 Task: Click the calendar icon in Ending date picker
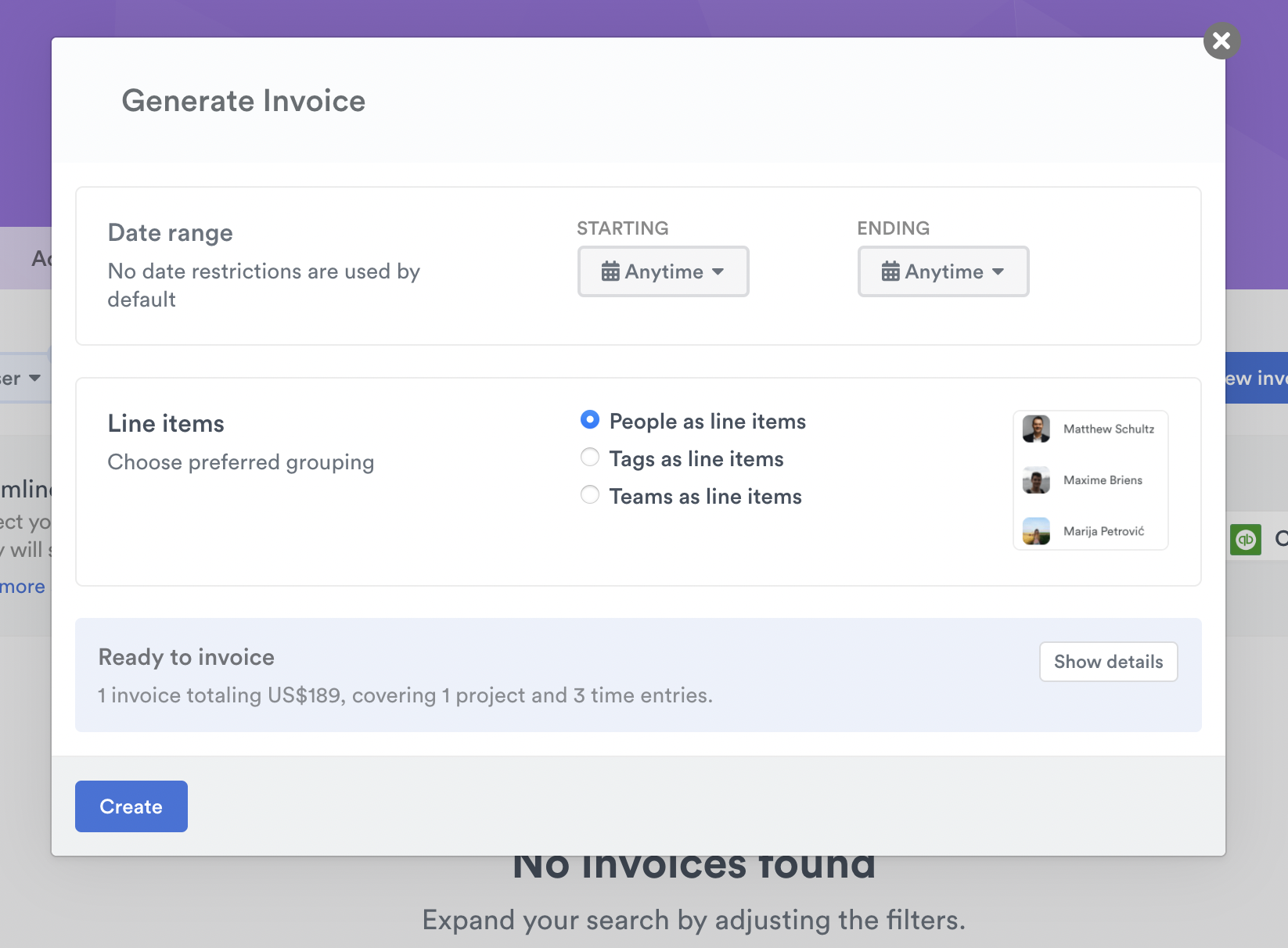(890, 271)
